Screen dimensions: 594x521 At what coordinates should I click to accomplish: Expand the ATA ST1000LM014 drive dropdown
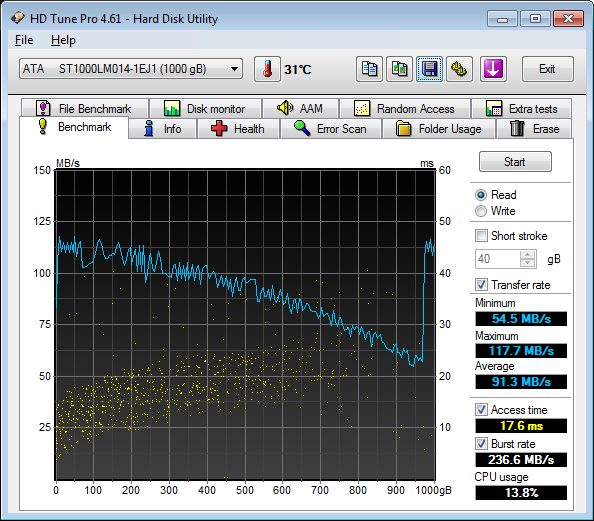131,69
